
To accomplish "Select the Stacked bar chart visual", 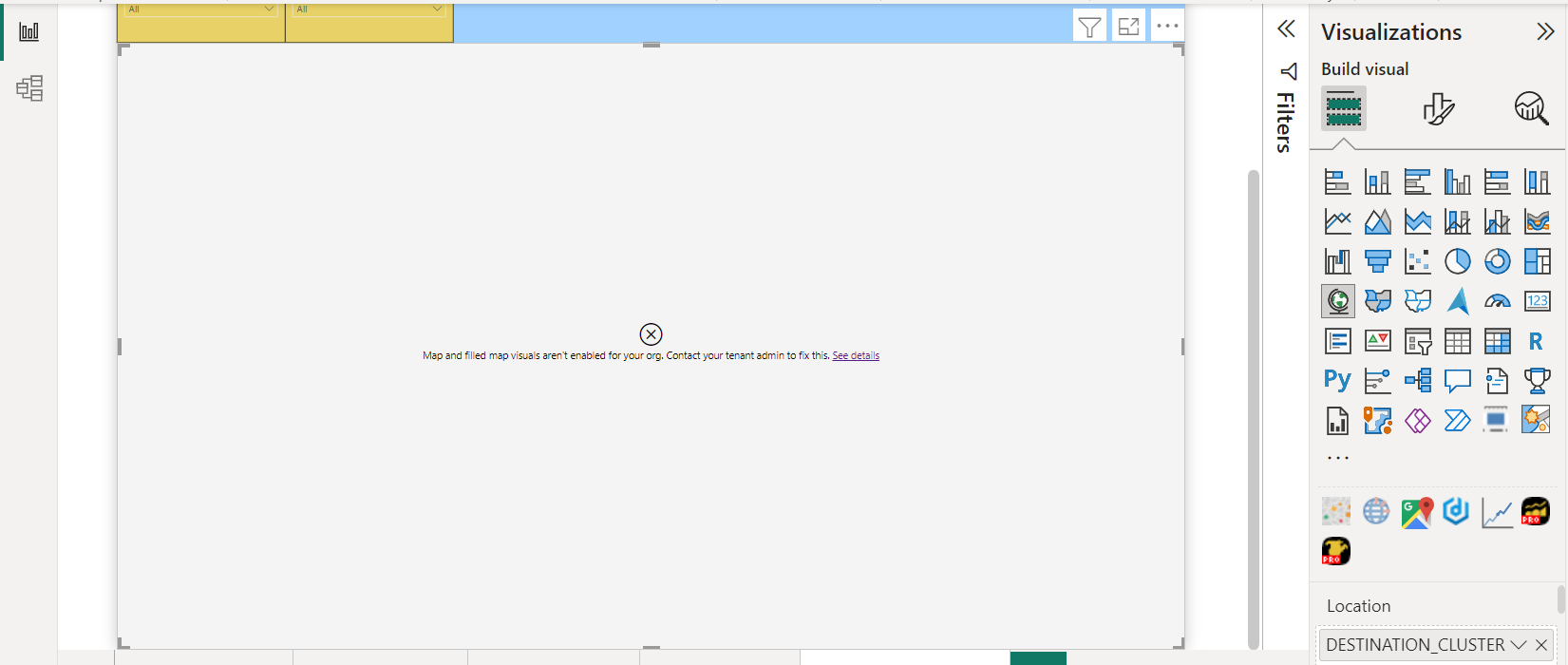I will click(1337, 181).
